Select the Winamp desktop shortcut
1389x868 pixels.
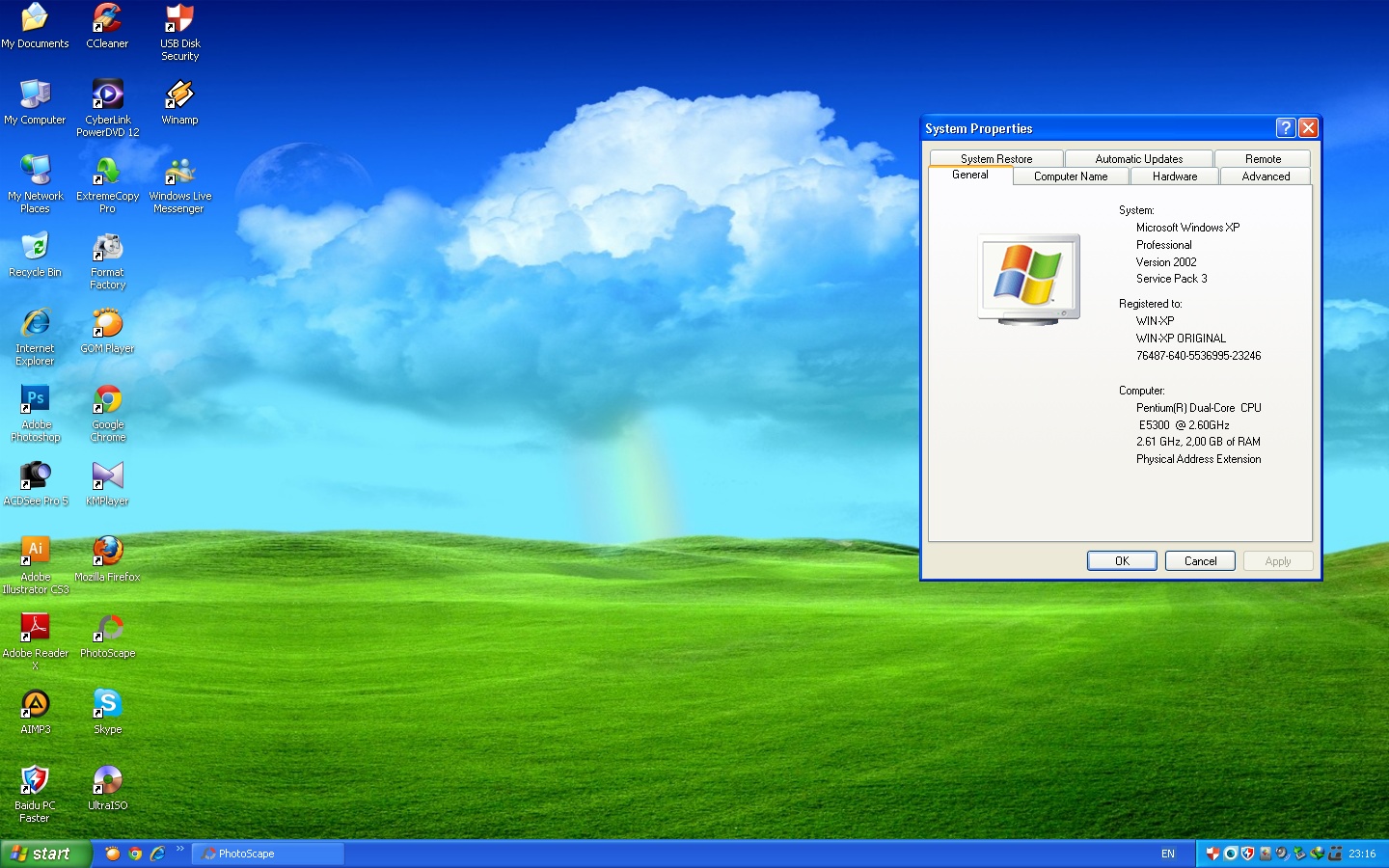click(179, 102)
